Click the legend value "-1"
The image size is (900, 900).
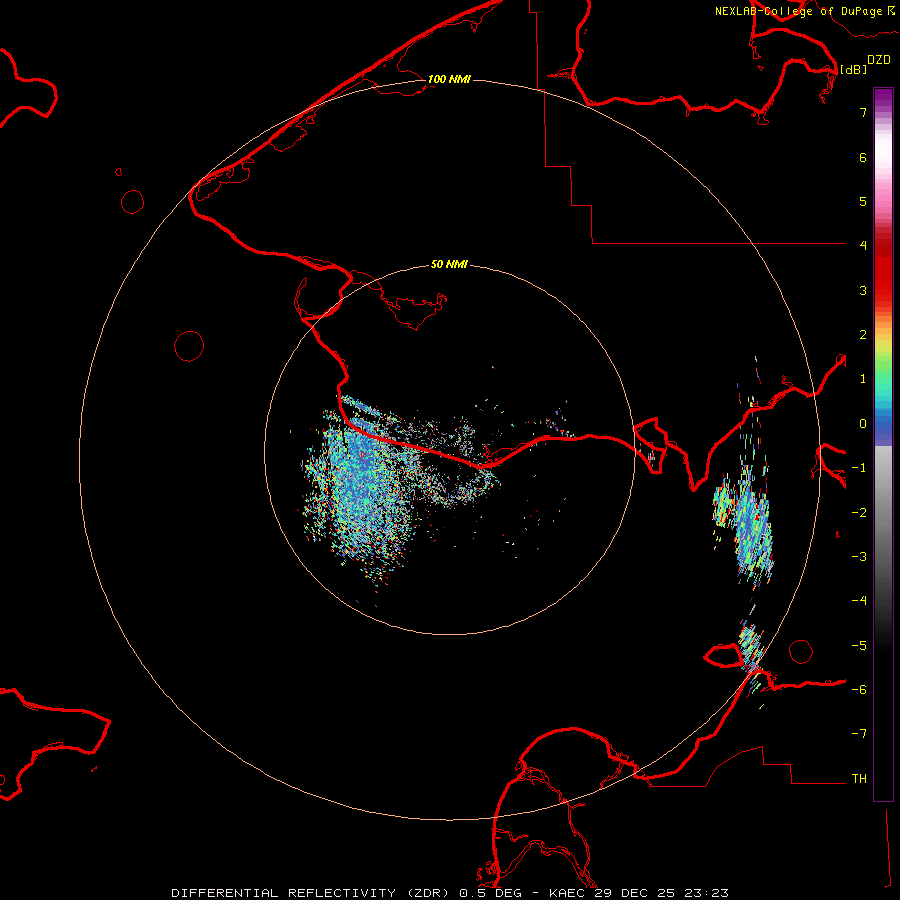coord(859,468)
